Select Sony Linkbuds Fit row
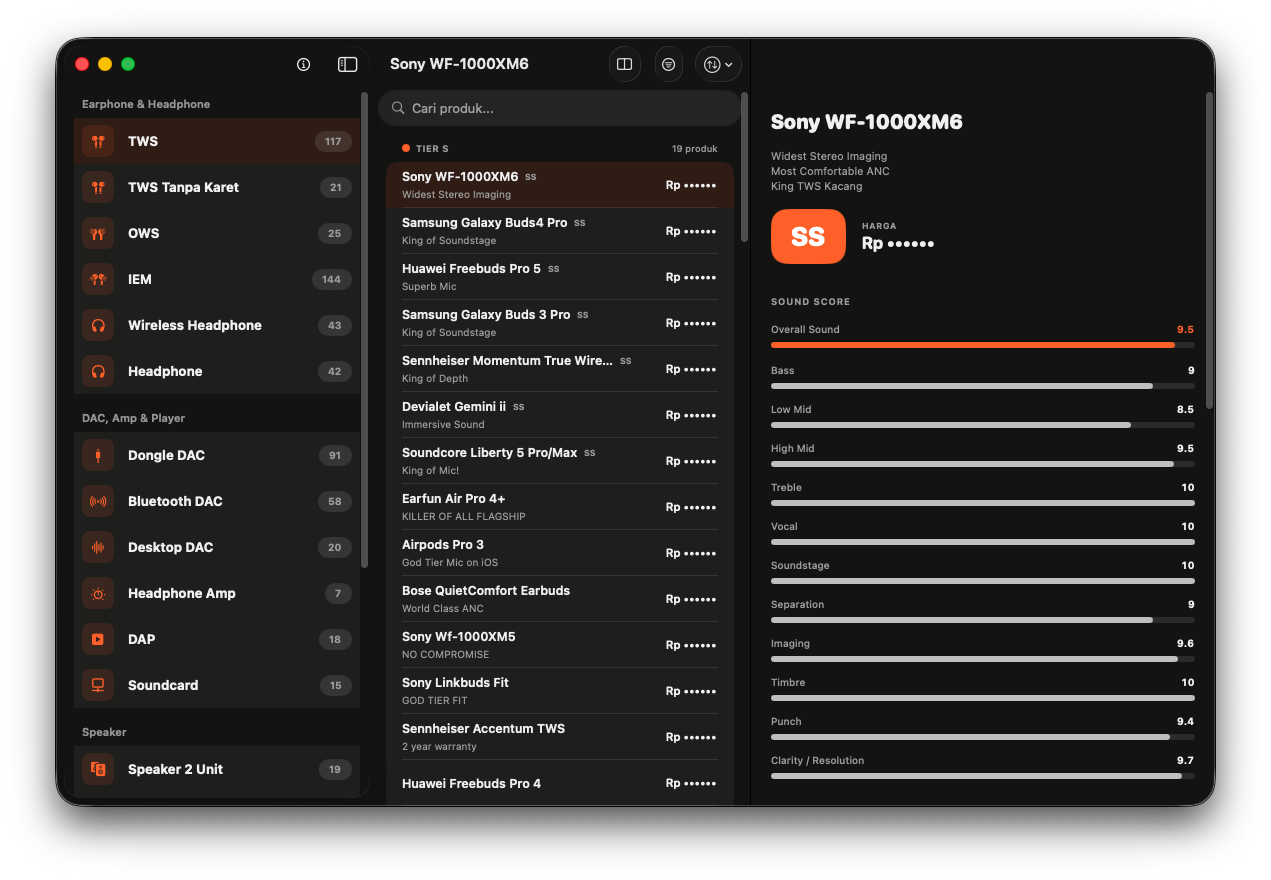Image resolution: width=1271 pixels, height=880 pixels. (x=560, y=691)
